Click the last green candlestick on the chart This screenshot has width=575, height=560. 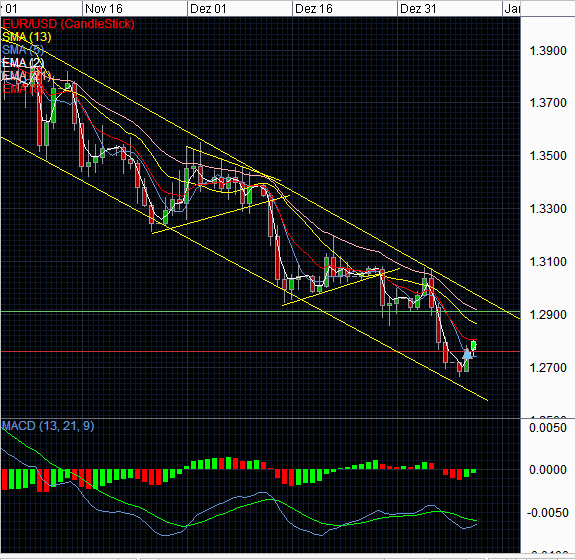pos(474,345)
